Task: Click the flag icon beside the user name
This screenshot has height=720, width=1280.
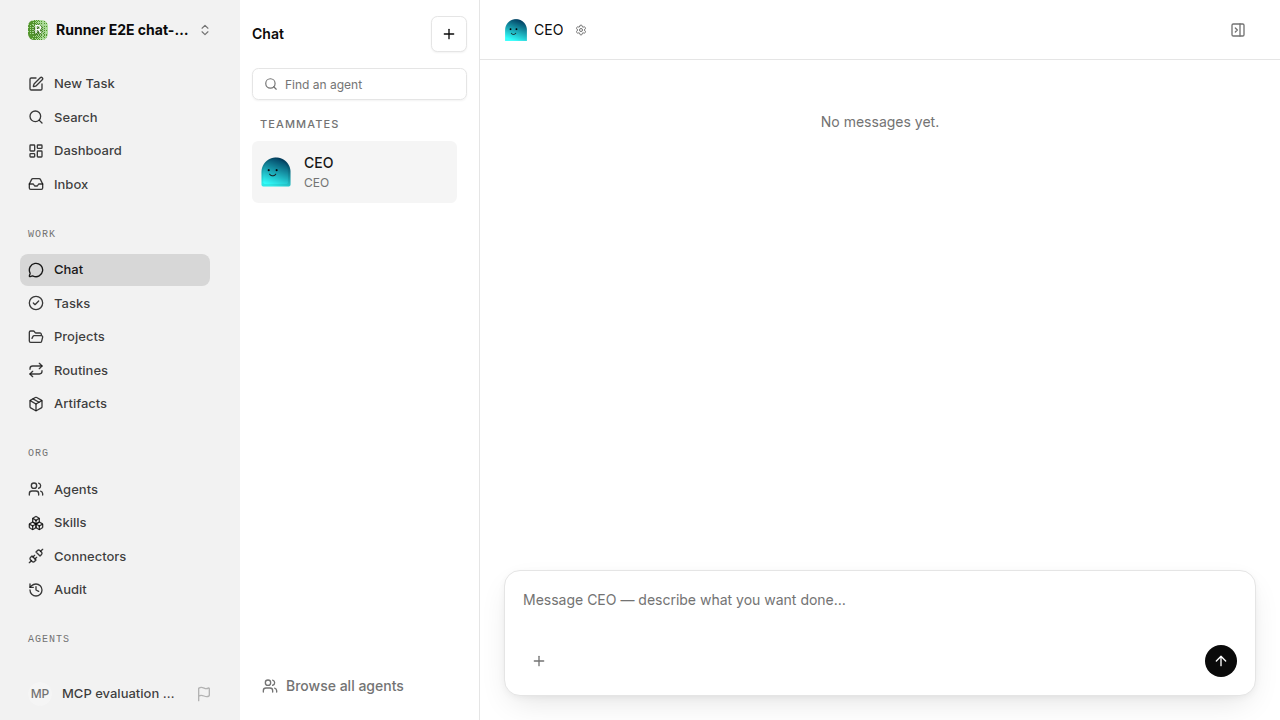Action: [x=204, y=694]
